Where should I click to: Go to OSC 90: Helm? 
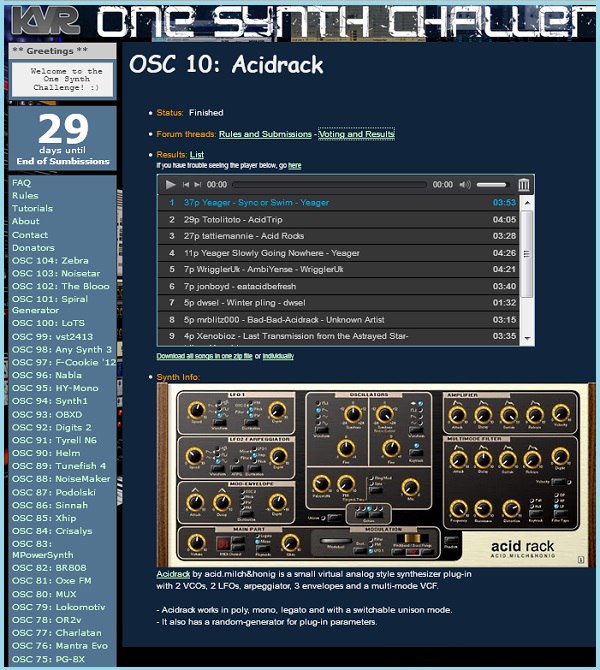(46, 453)
